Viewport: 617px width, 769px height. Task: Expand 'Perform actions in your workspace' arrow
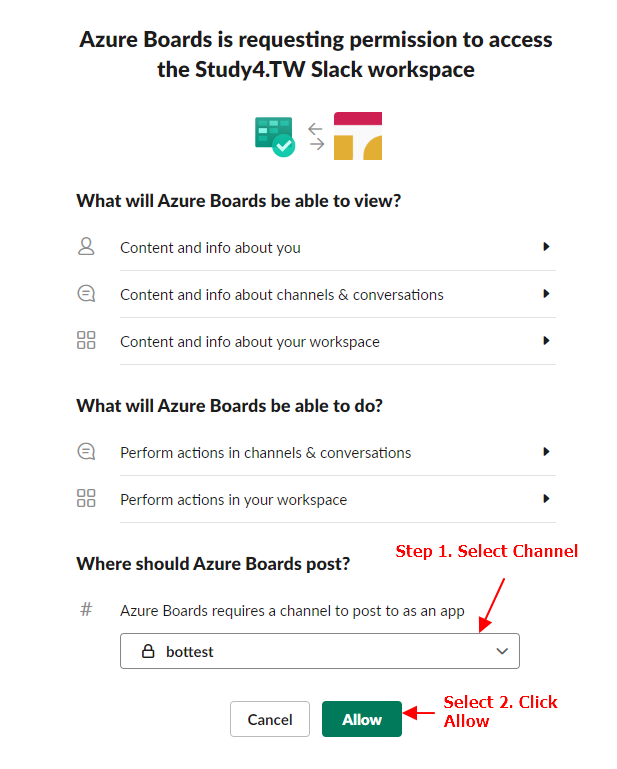pos(546,499)
